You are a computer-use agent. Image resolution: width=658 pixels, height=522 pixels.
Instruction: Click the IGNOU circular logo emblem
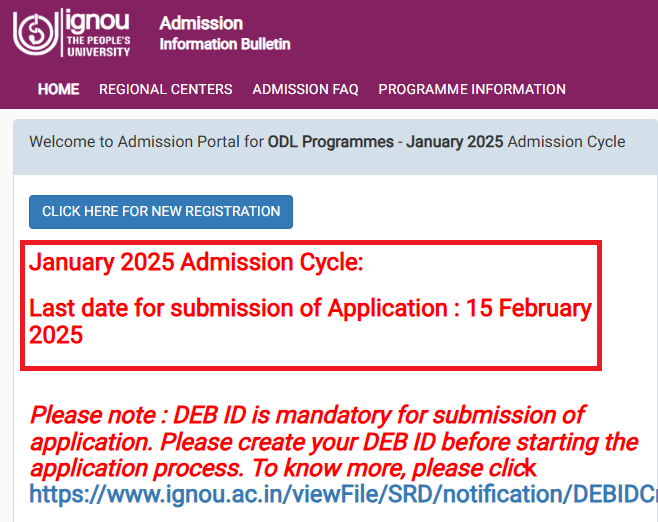pyautogui.click(x=36, y=31)
